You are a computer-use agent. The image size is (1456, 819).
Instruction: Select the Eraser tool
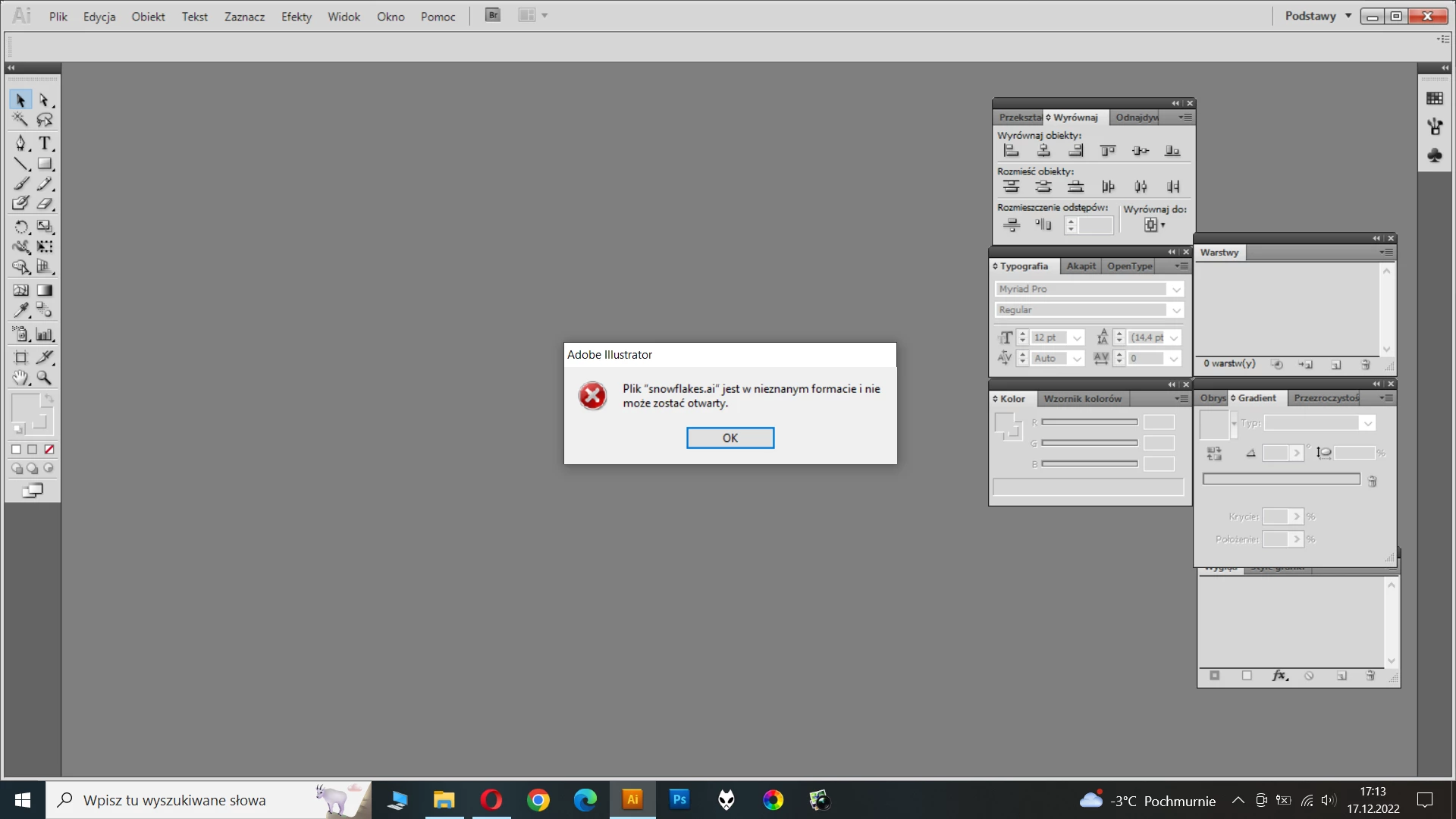[45, 203]
